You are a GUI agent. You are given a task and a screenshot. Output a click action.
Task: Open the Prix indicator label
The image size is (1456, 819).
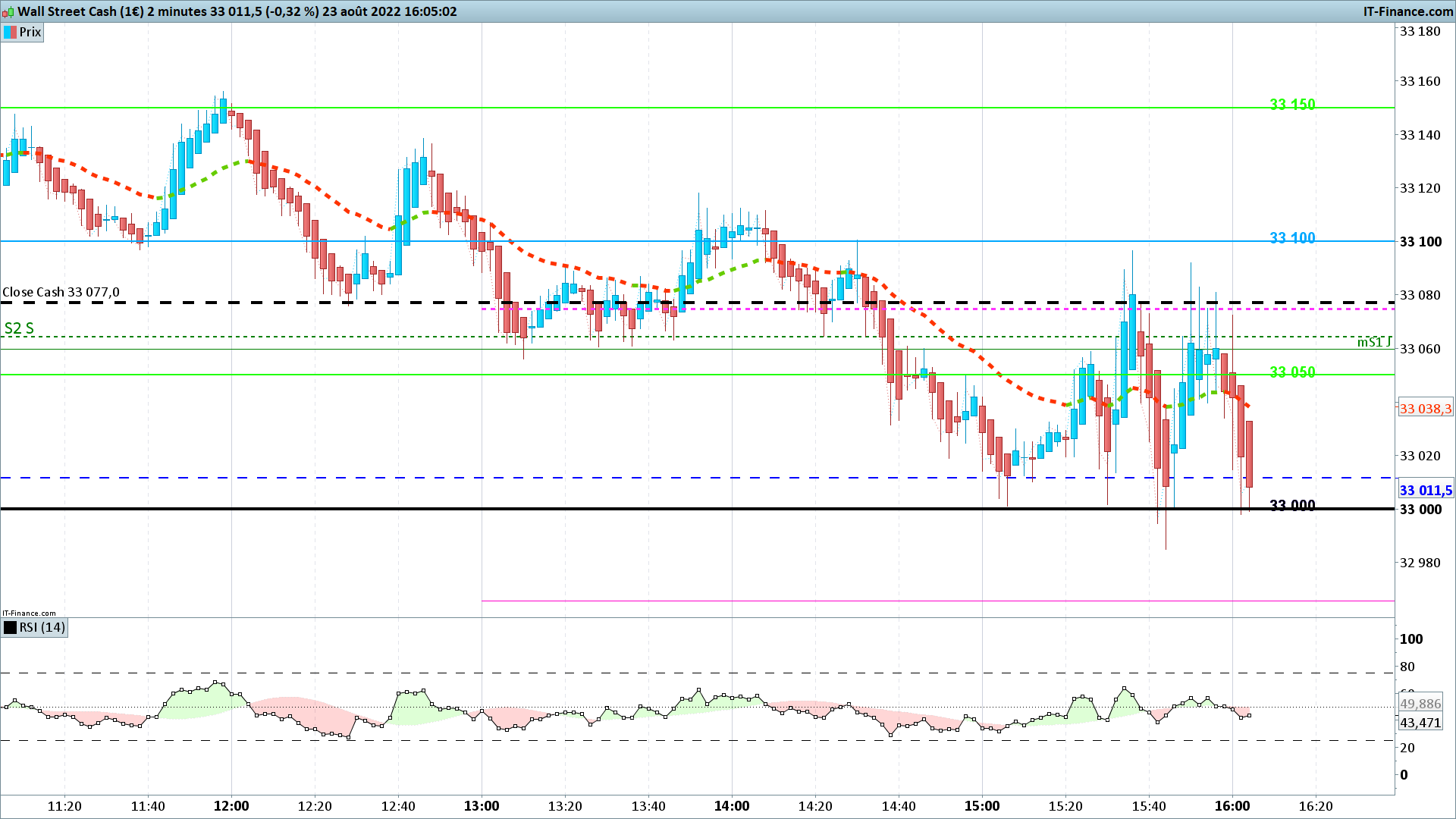click(30, 32)
